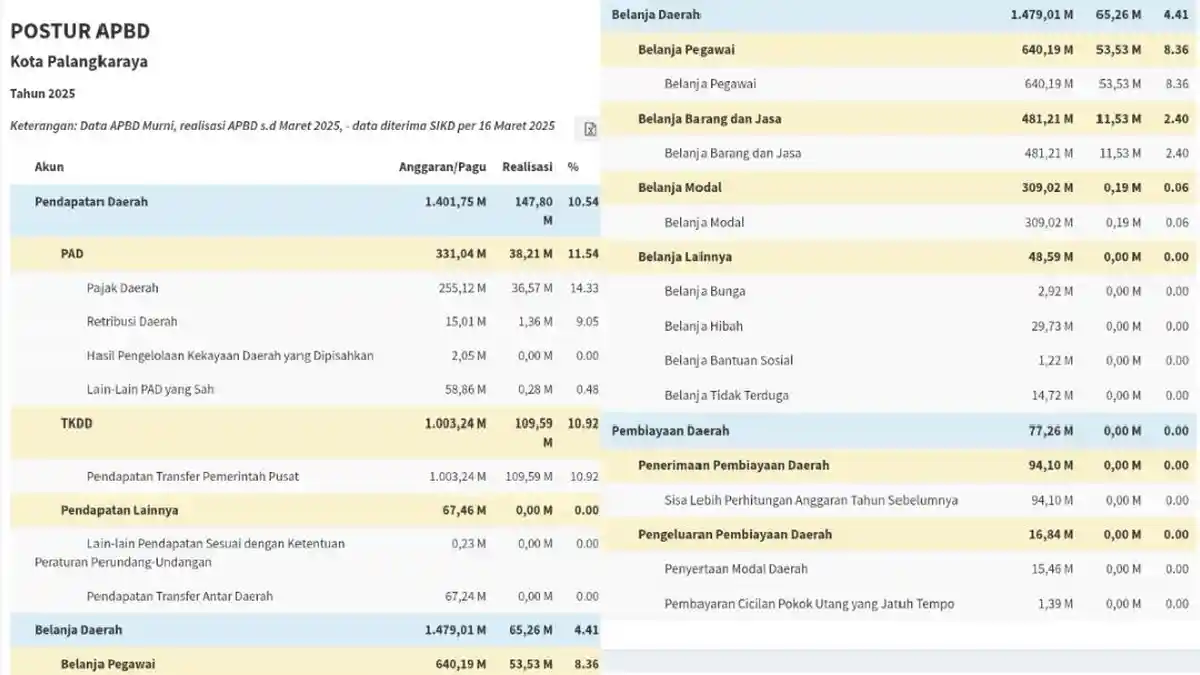Click the 1,39 M Cicilan Pokok value
Image resolution: width=1200 pixels, height=675 pixels.
tap(1055, 604)
